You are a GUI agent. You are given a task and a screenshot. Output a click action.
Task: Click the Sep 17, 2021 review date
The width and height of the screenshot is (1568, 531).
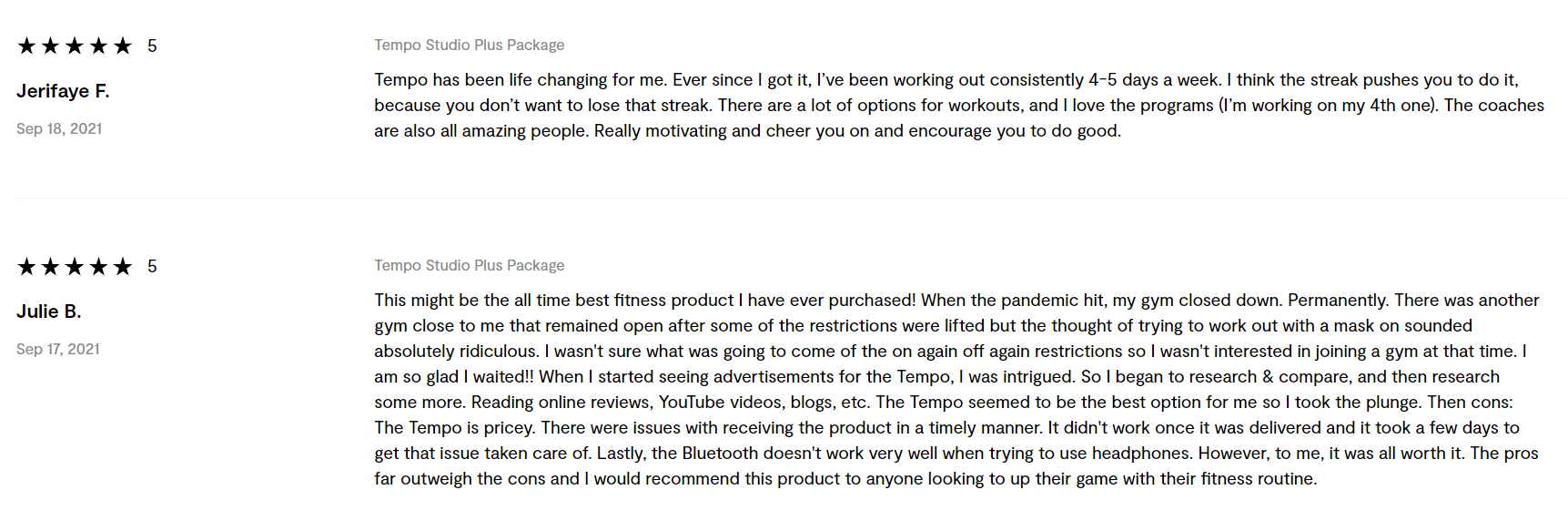58,349
